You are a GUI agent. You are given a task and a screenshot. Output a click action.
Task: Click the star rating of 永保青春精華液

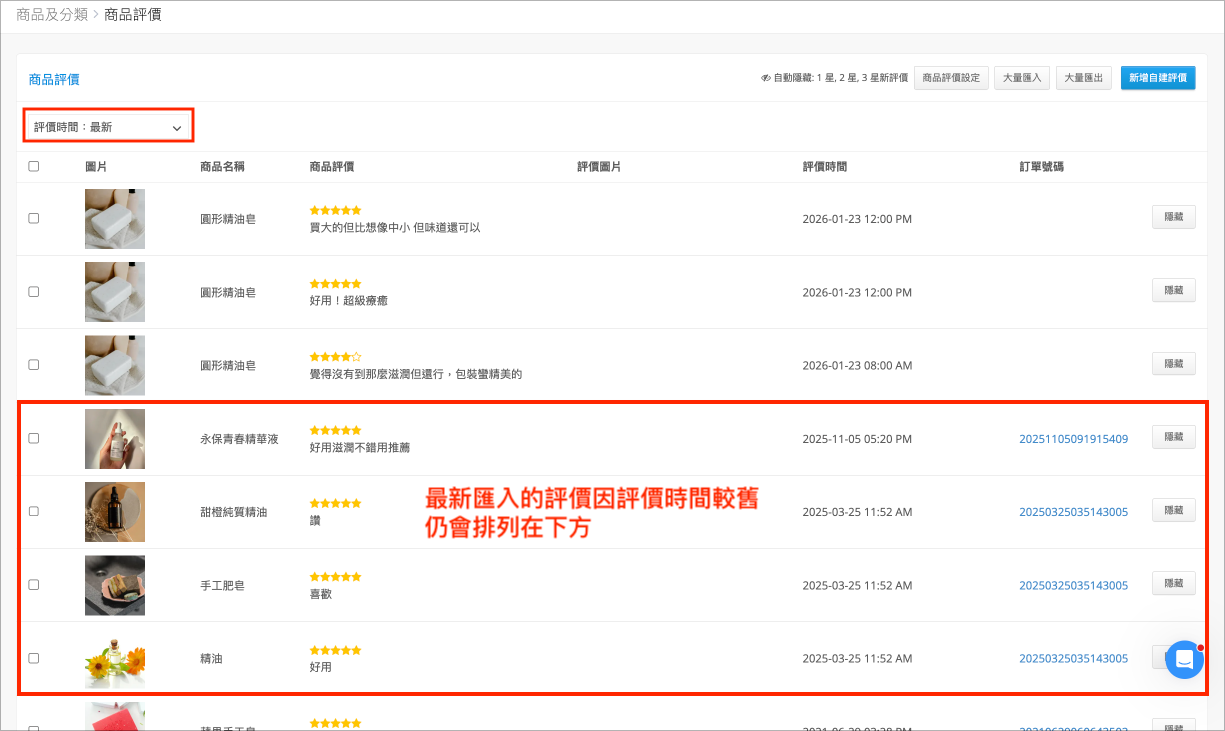(336, 430)
